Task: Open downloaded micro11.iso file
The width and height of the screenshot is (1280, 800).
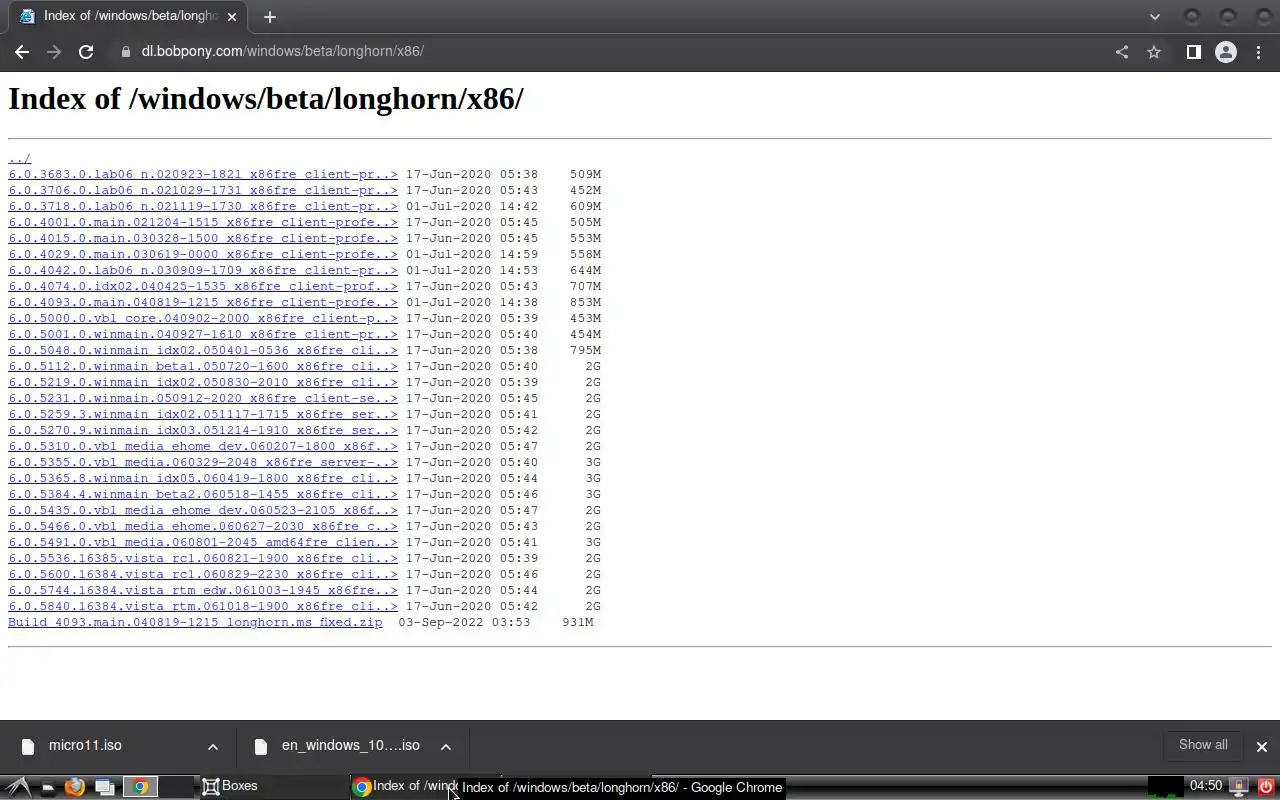Action: point(85,746)
